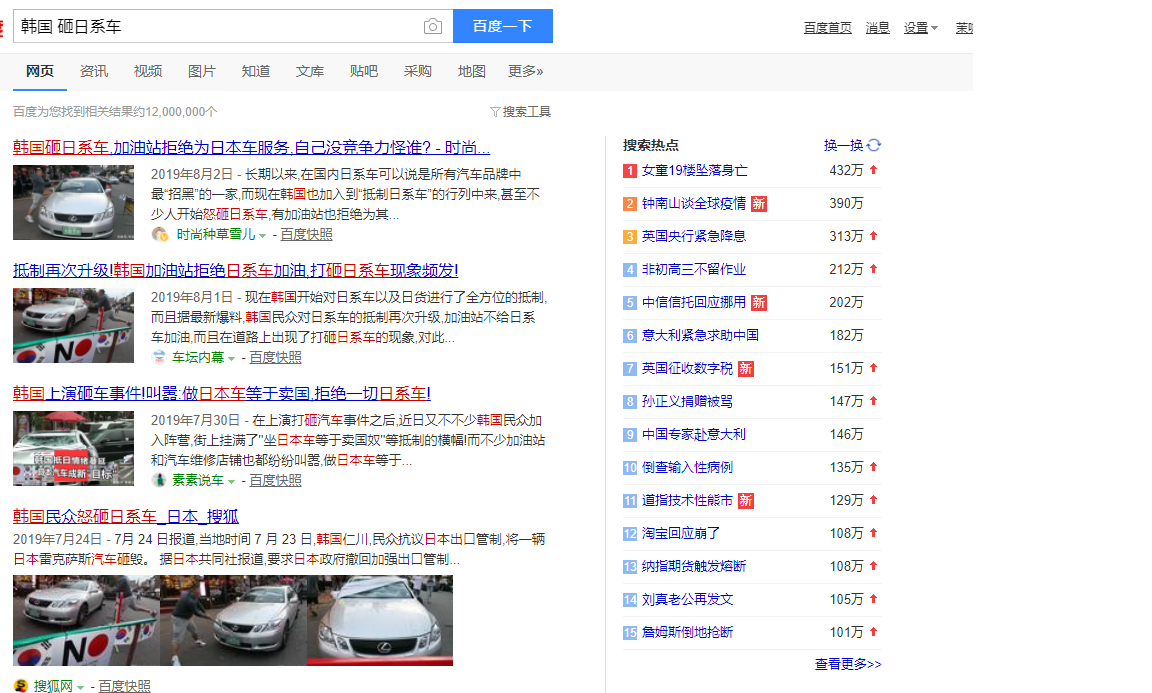Screen dimensions: 1152x693
Task: Open dropdown arrow beside 车坛内幕
Action: 231,359
